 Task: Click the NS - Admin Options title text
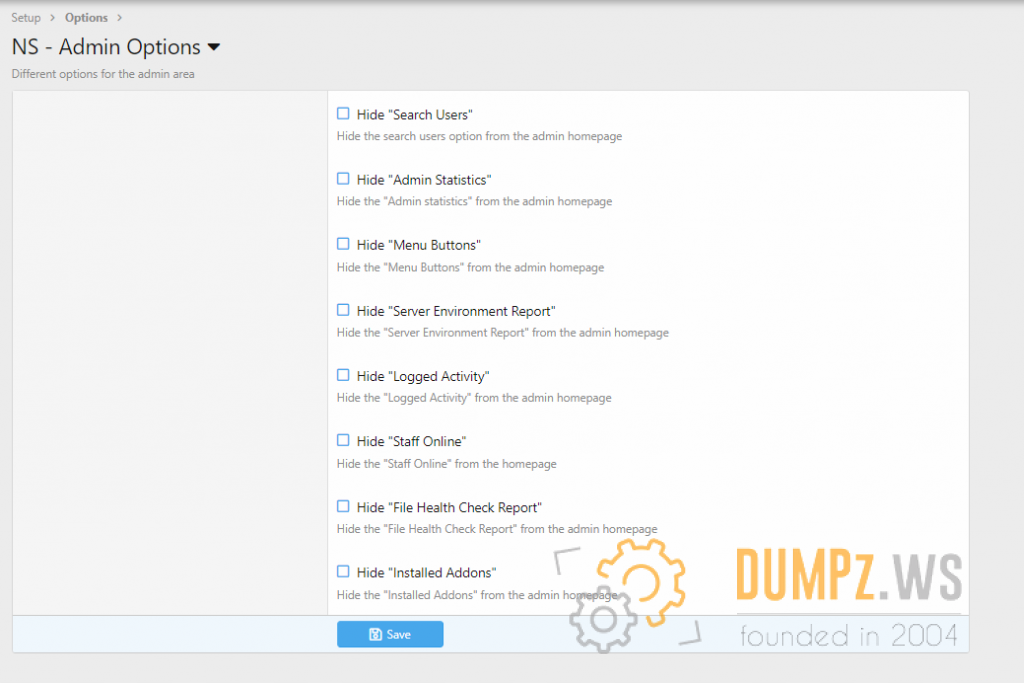coord(106,47)
